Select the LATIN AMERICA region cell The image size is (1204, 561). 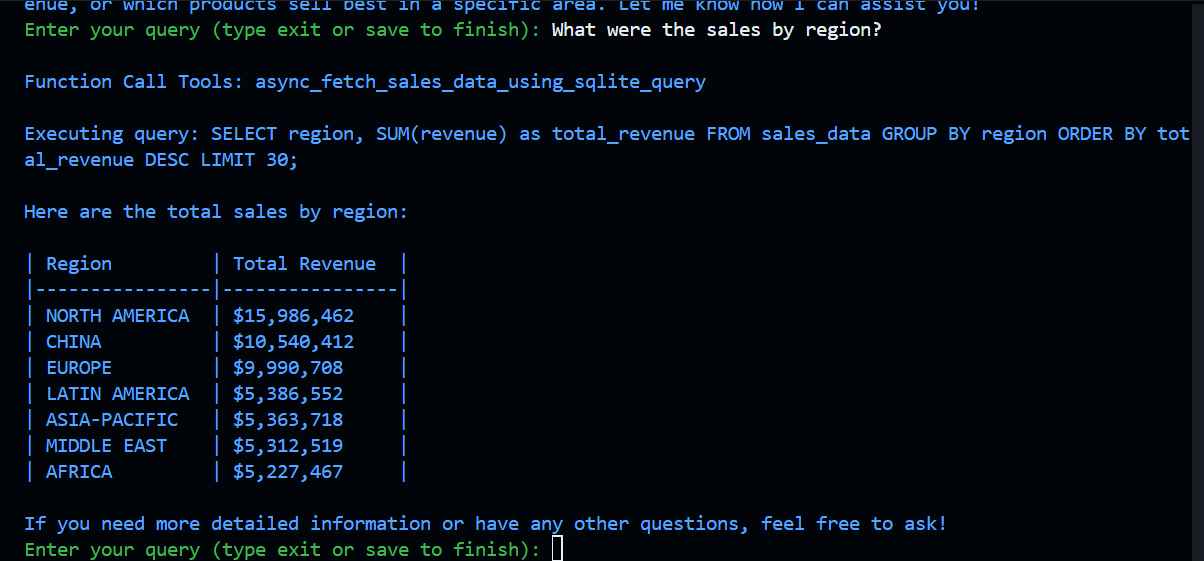point(117,394)
